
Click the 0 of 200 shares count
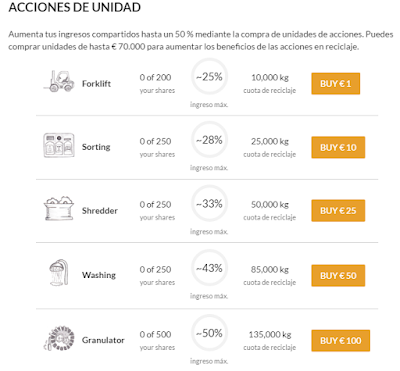point(155,77)
